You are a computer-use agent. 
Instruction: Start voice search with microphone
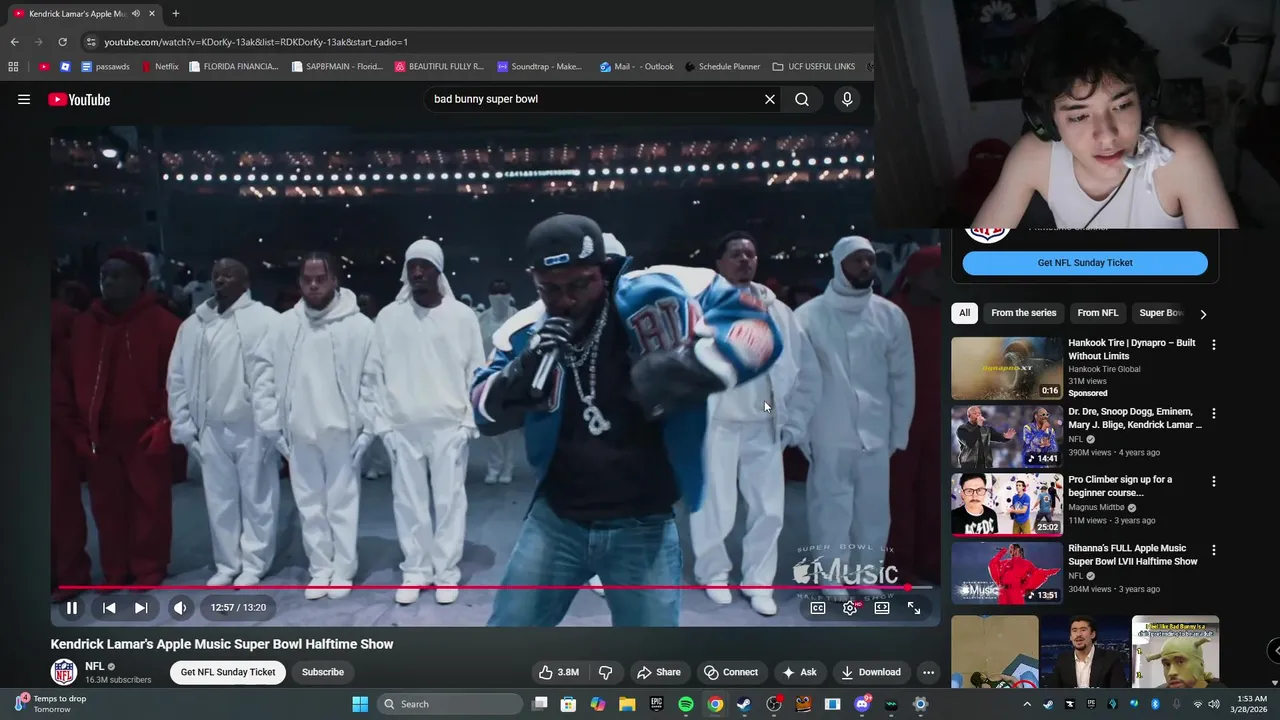[847, 99]
